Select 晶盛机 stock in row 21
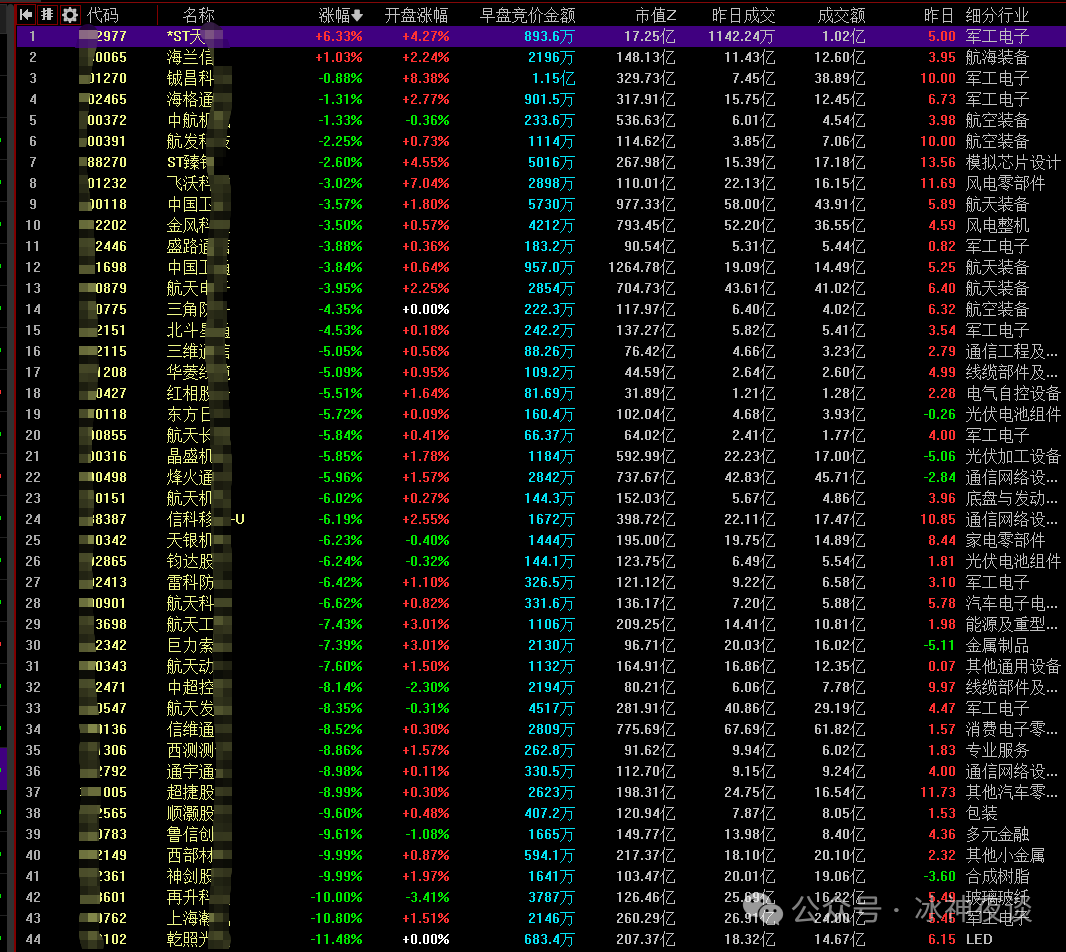This screenshot has width=1066, height=952. coord(190,456)
